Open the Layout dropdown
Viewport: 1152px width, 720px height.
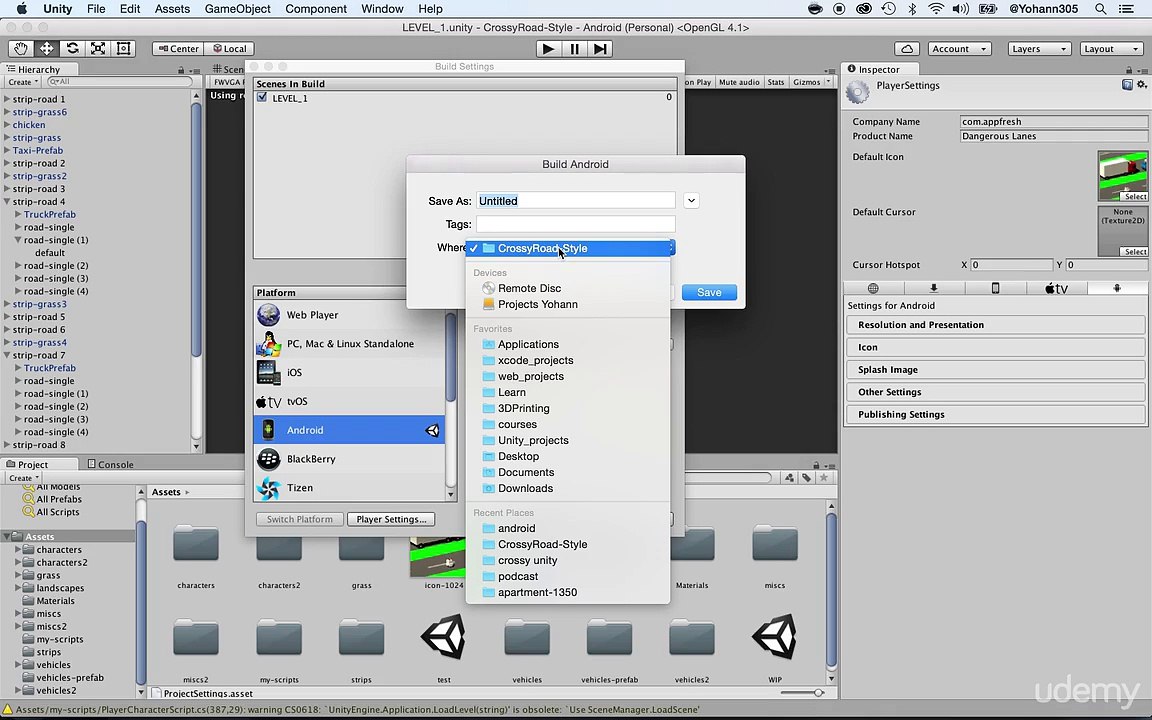click(1112, 48)
